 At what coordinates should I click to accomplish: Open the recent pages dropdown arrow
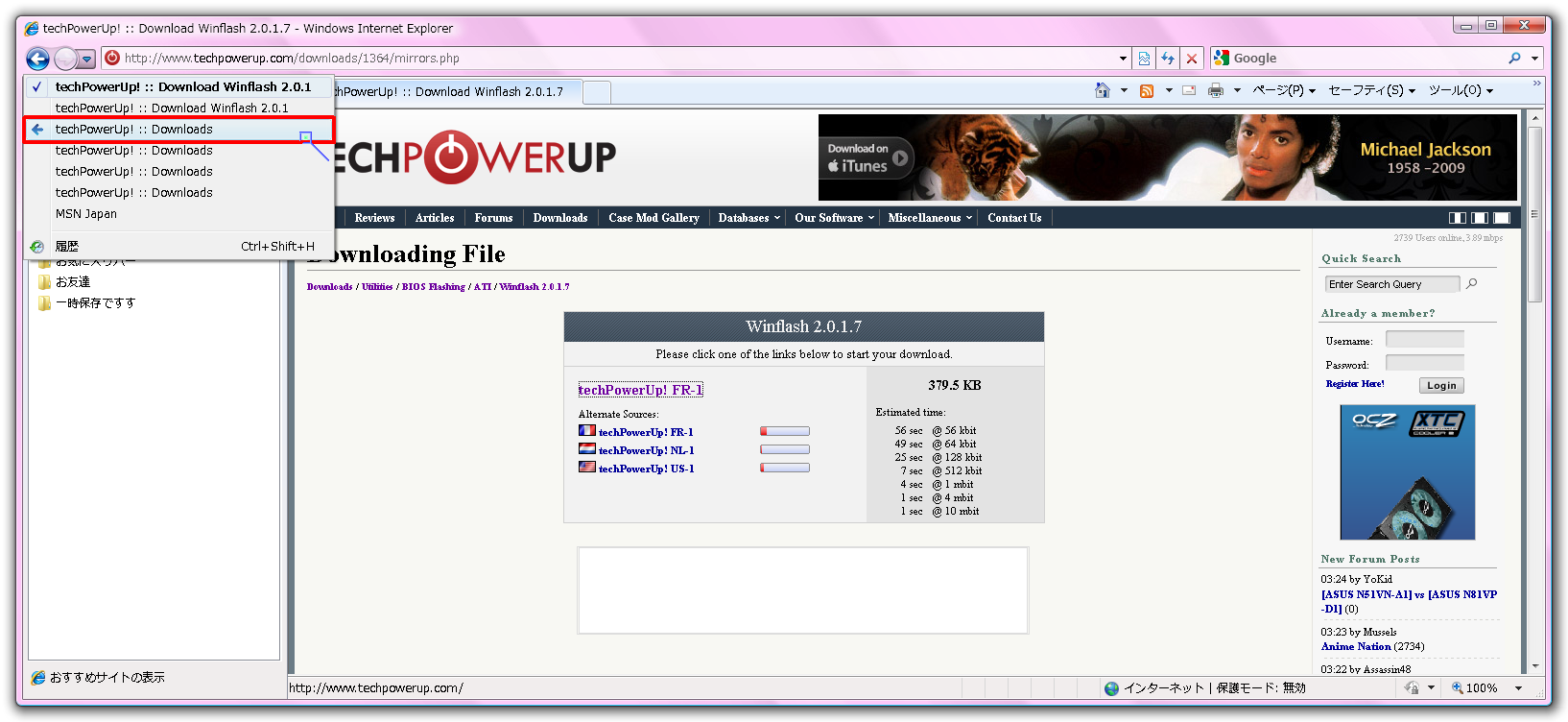pyautogui.click(x=87, y=60)
